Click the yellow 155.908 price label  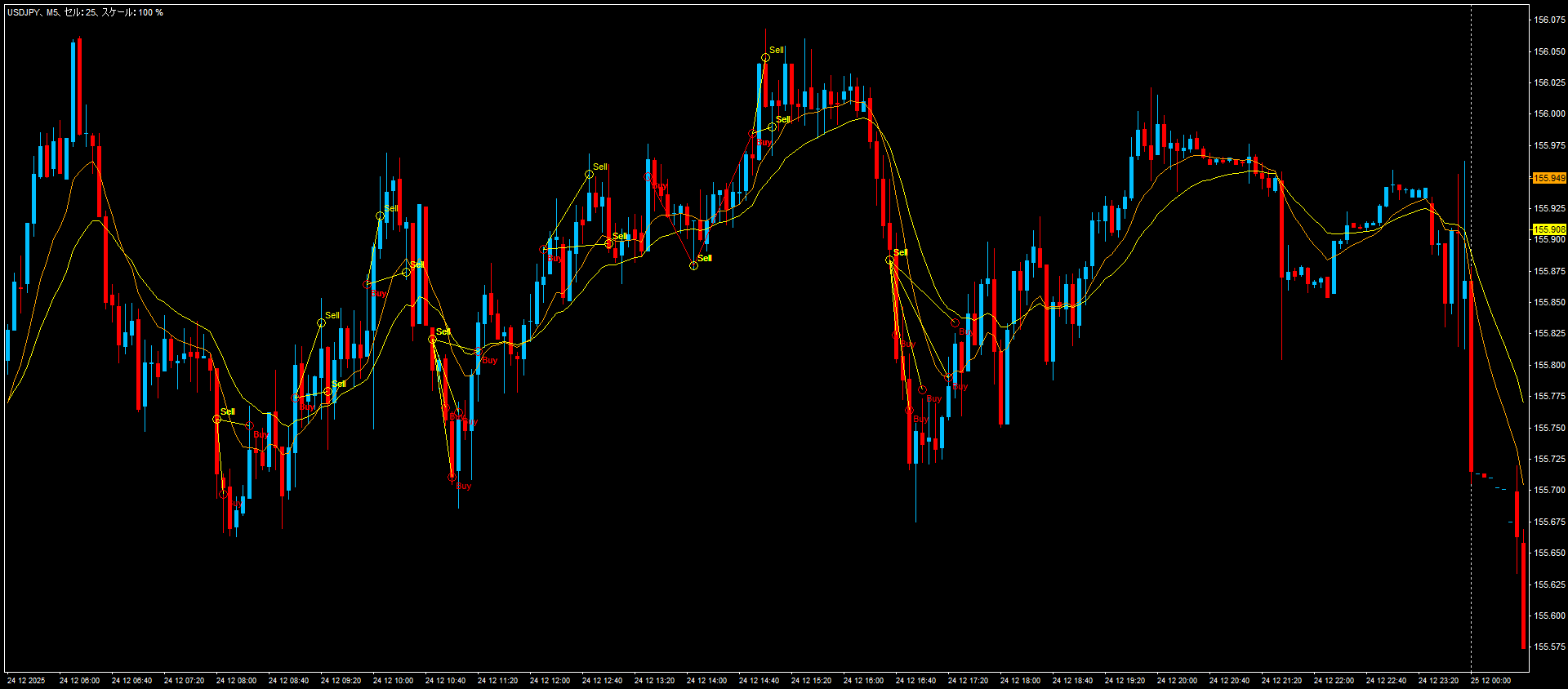coord(1548,230)
